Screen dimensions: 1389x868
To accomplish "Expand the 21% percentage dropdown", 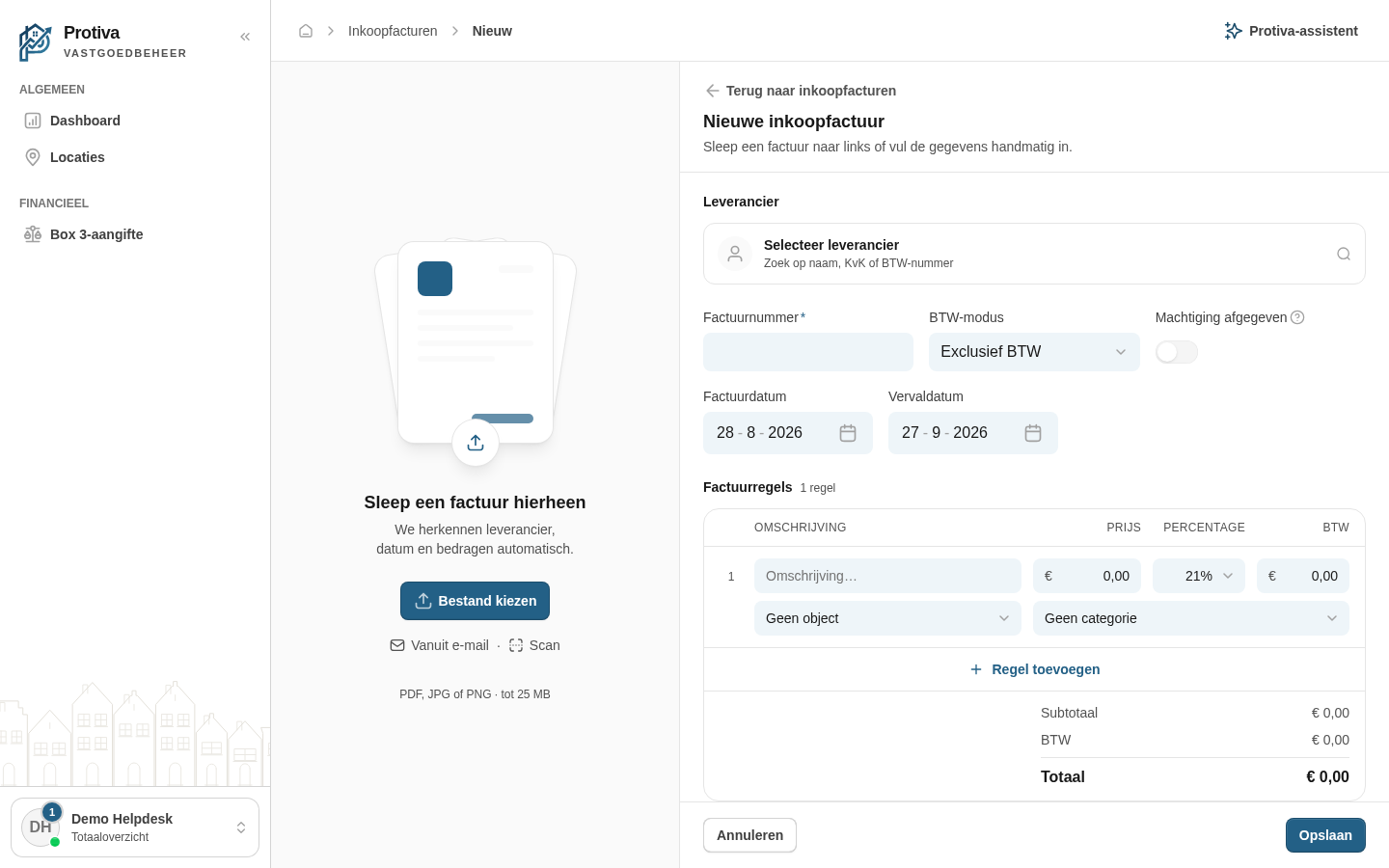I will [x=1199, y=576].
